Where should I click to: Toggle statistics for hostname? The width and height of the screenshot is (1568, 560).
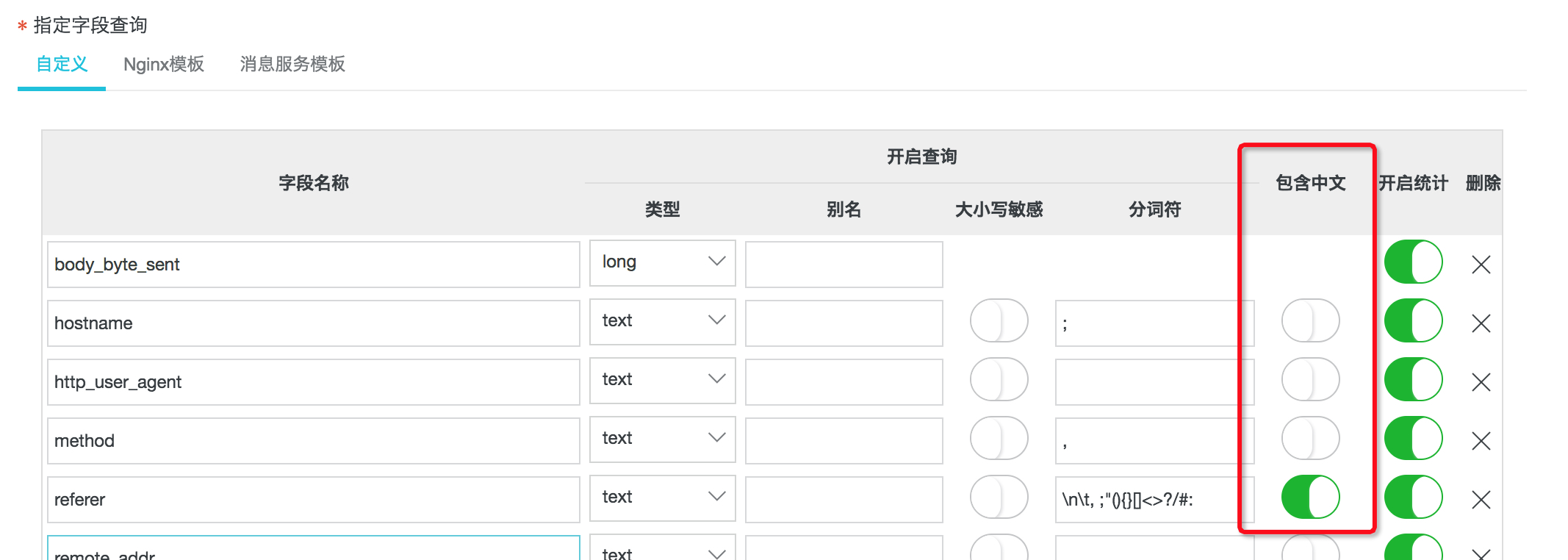point(1414,320)
